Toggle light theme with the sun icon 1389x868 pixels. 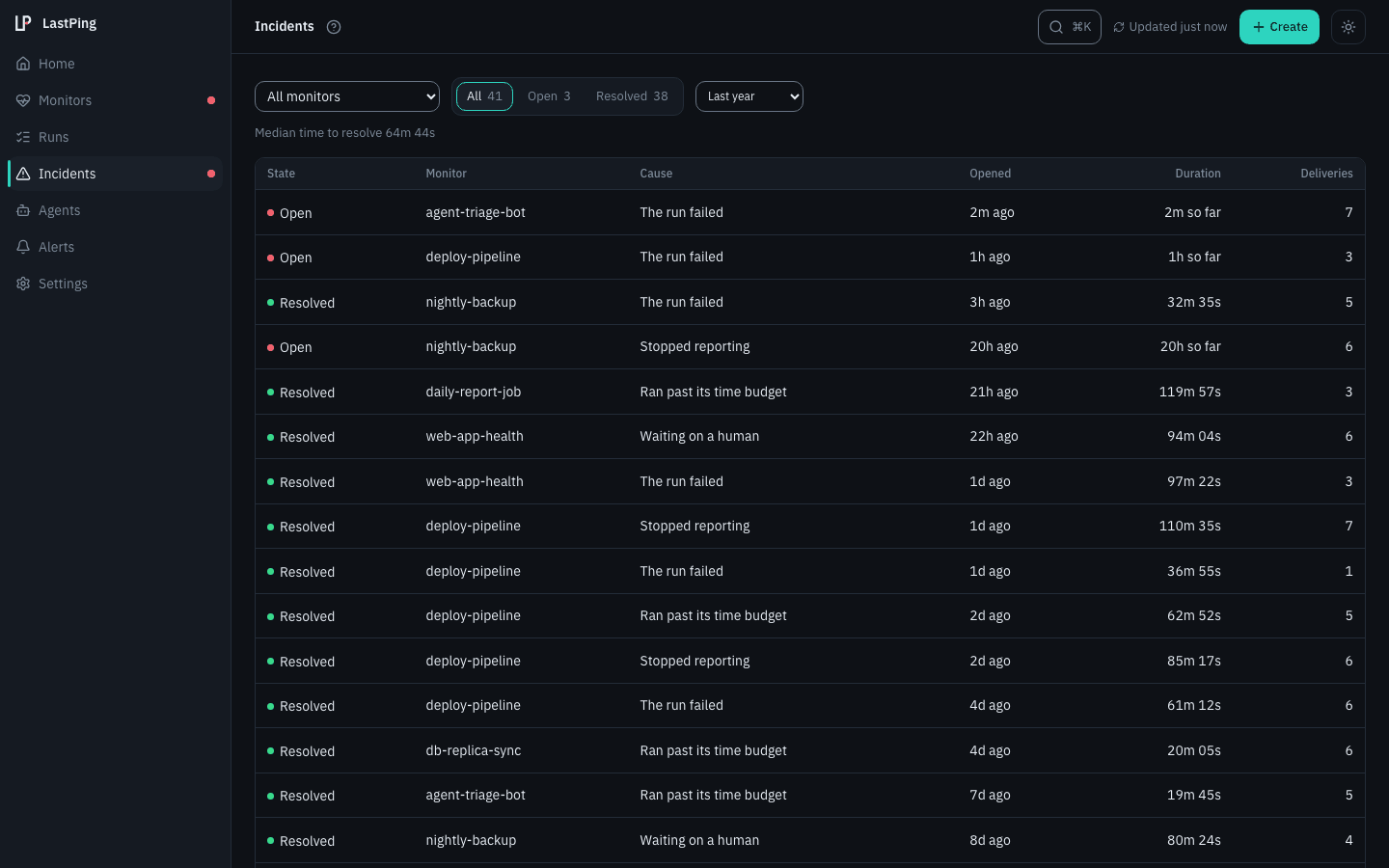(1348, 27)
